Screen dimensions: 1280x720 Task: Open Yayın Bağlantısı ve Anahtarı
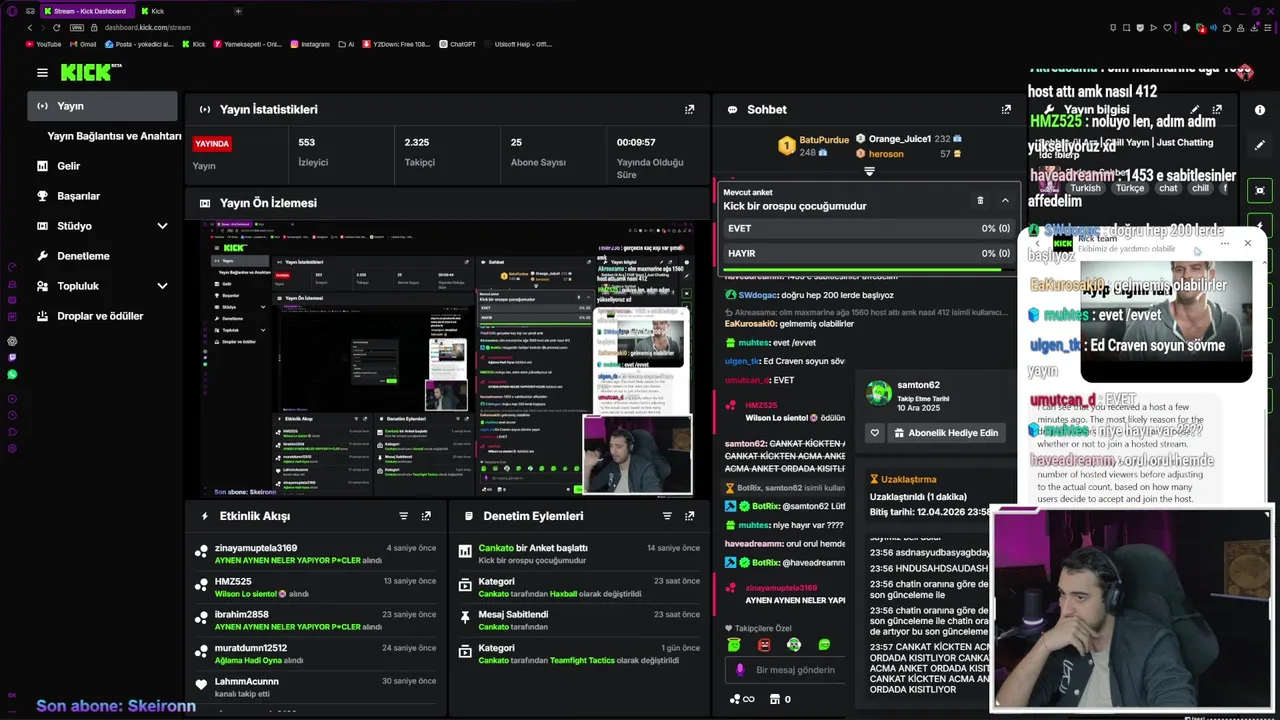tap(114, 136)
